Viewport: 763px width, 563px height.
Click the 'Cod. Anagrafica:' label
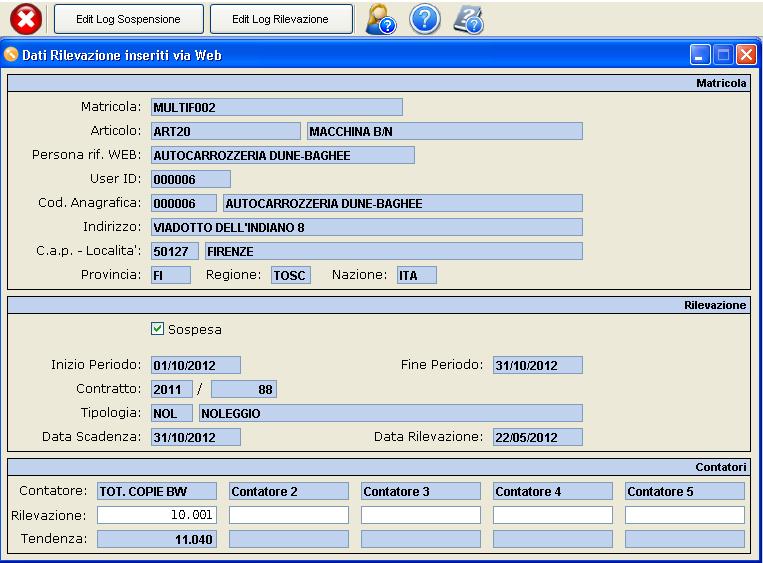pyautogui.click(x=90, y=202)
